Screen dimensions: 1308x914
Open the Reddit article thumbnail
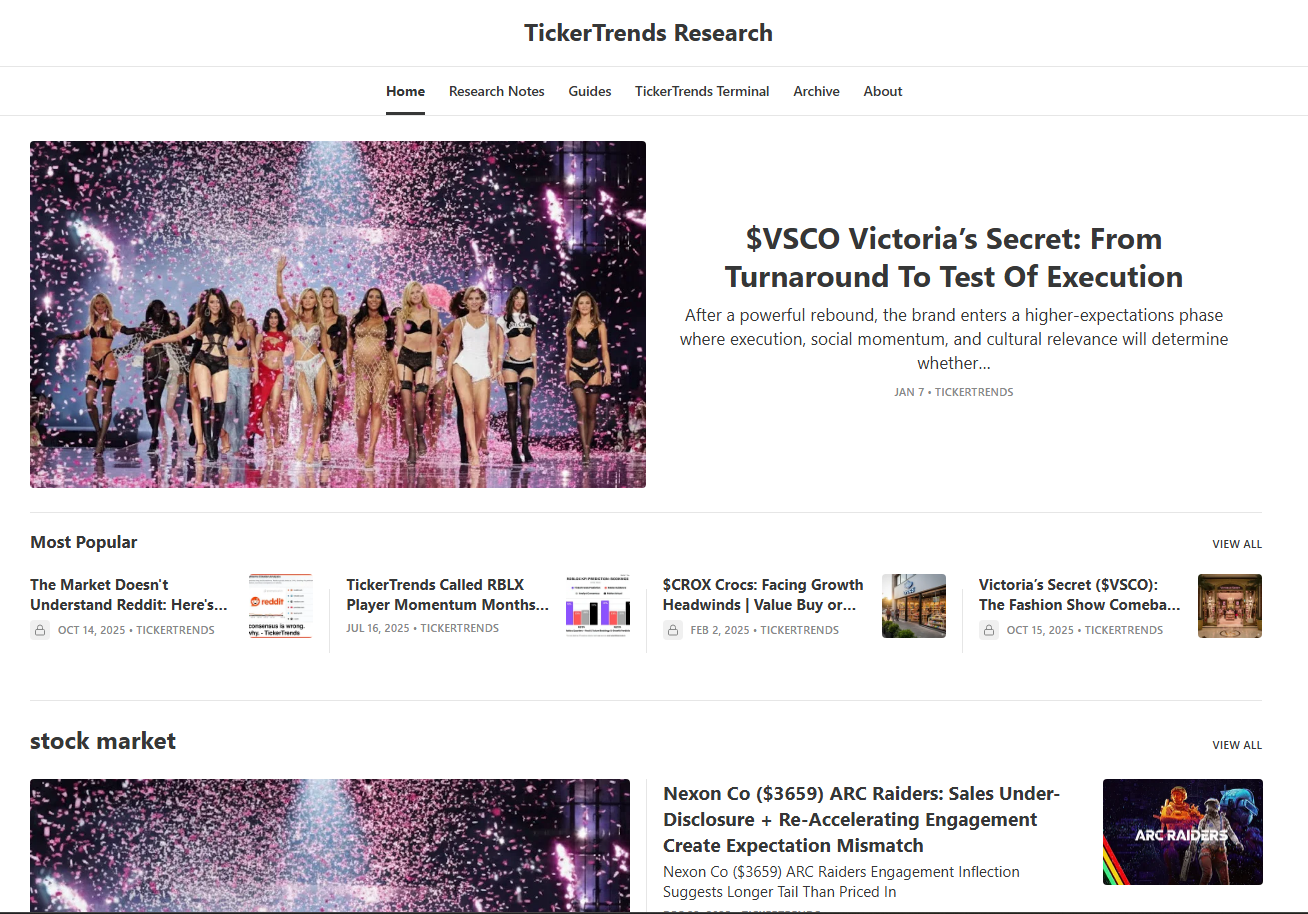[280, 606]
